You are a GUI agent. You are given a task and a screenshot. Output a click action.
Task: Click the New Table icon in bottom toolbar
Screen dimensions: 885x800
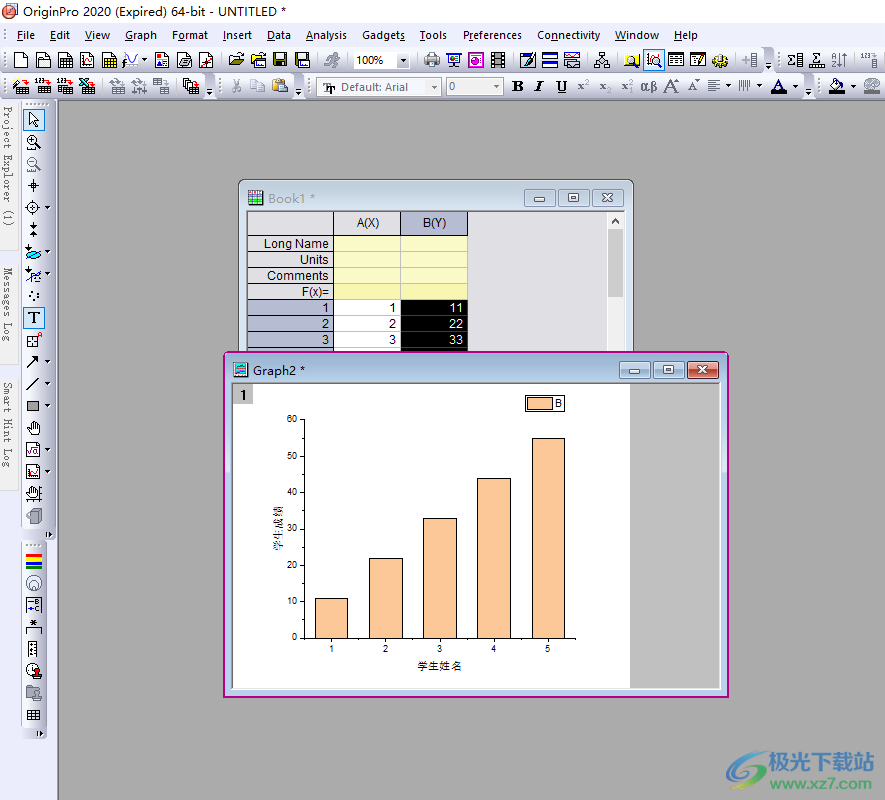(34, 715)
